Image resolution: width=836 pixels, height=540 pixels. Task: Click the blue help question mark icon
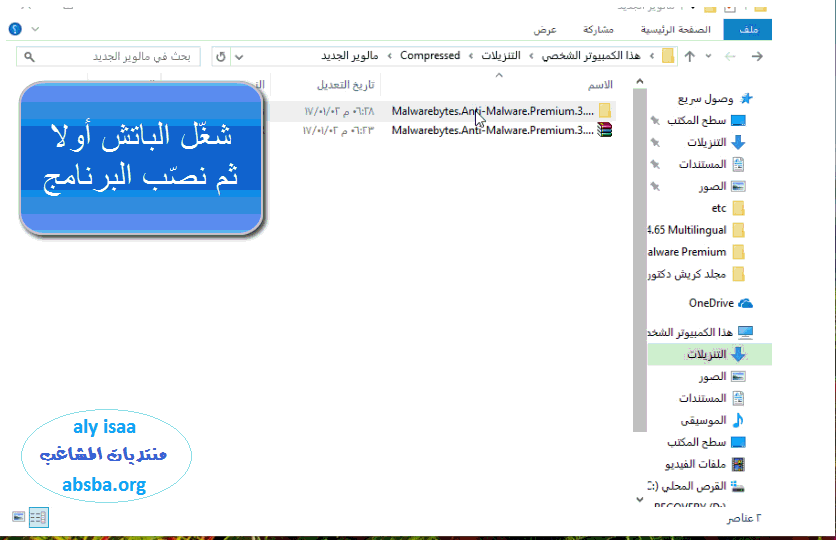coord(14,30)
